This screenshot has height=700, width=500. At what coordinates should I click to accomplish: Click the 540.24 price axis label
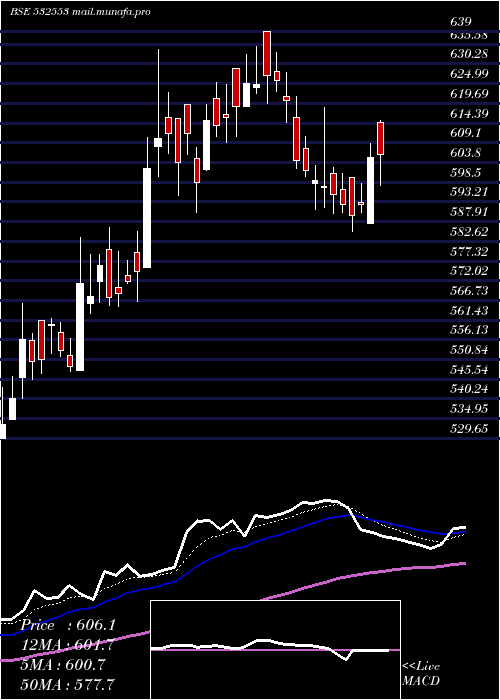pyautogui.click(x=469, y=389)
